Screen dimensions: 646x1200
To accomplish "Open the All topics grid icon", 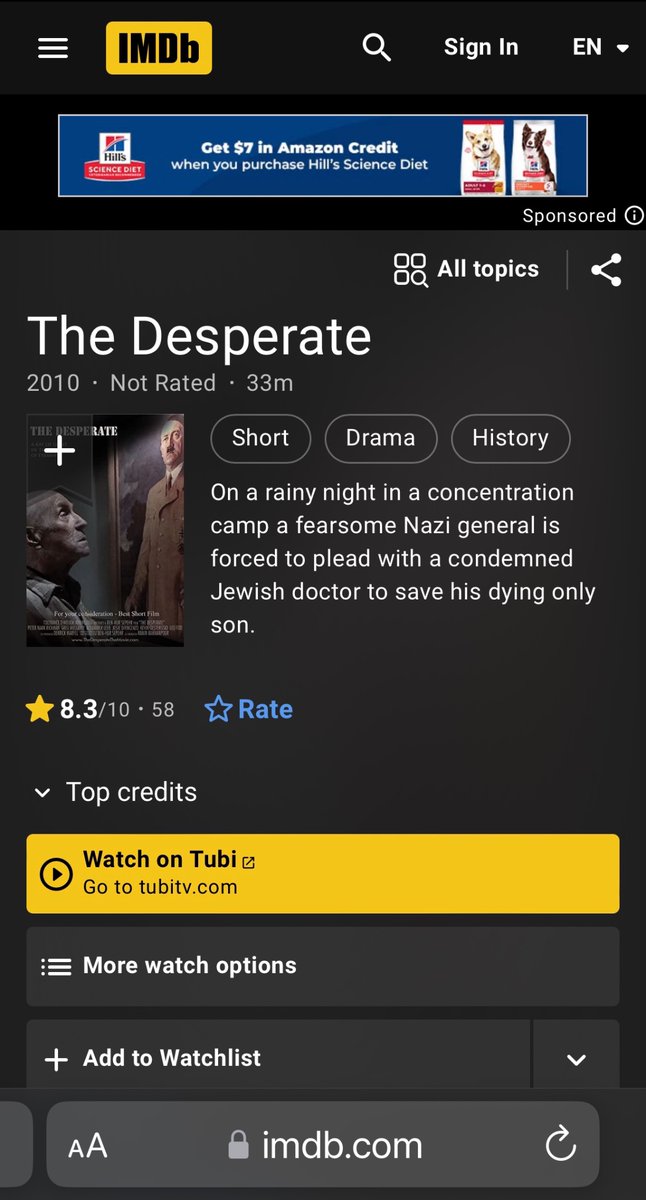I will (x=410, y=269).
